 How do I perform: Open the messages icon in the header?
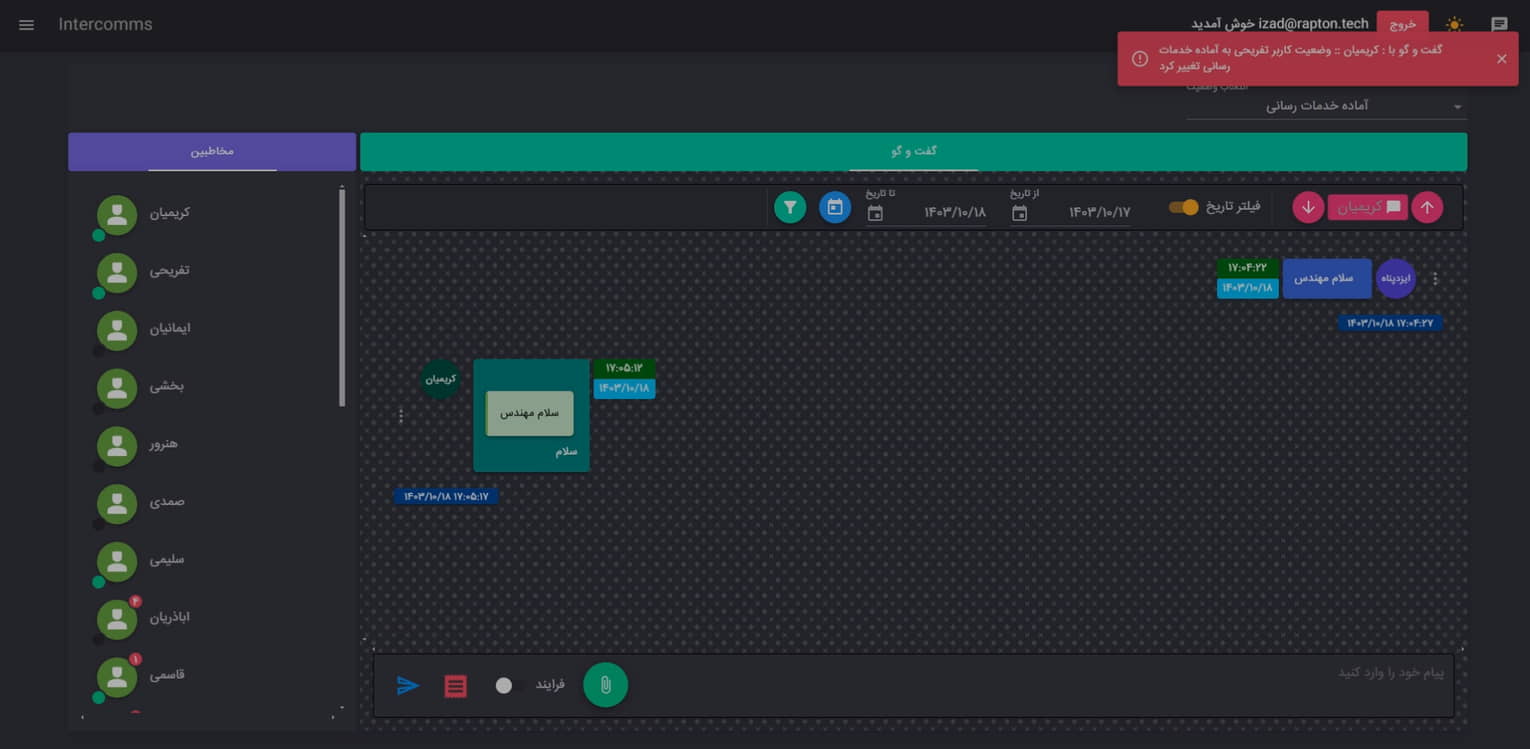click(1499, 25)
